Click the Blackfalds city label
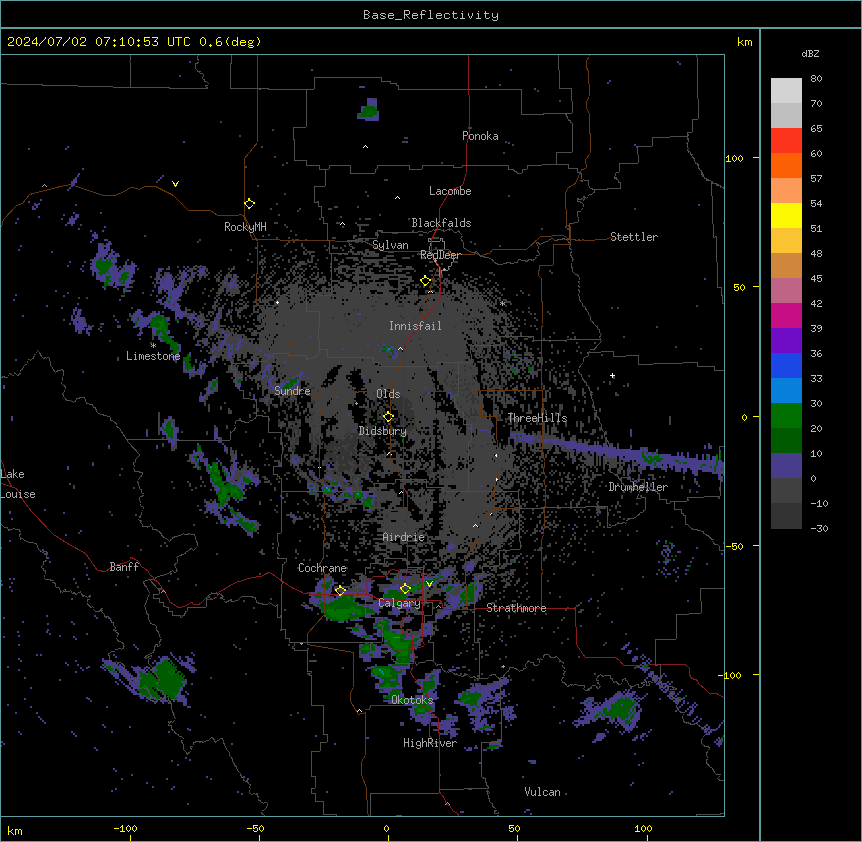The height and width of the screenshot is (842, 862). coord(441,223)
